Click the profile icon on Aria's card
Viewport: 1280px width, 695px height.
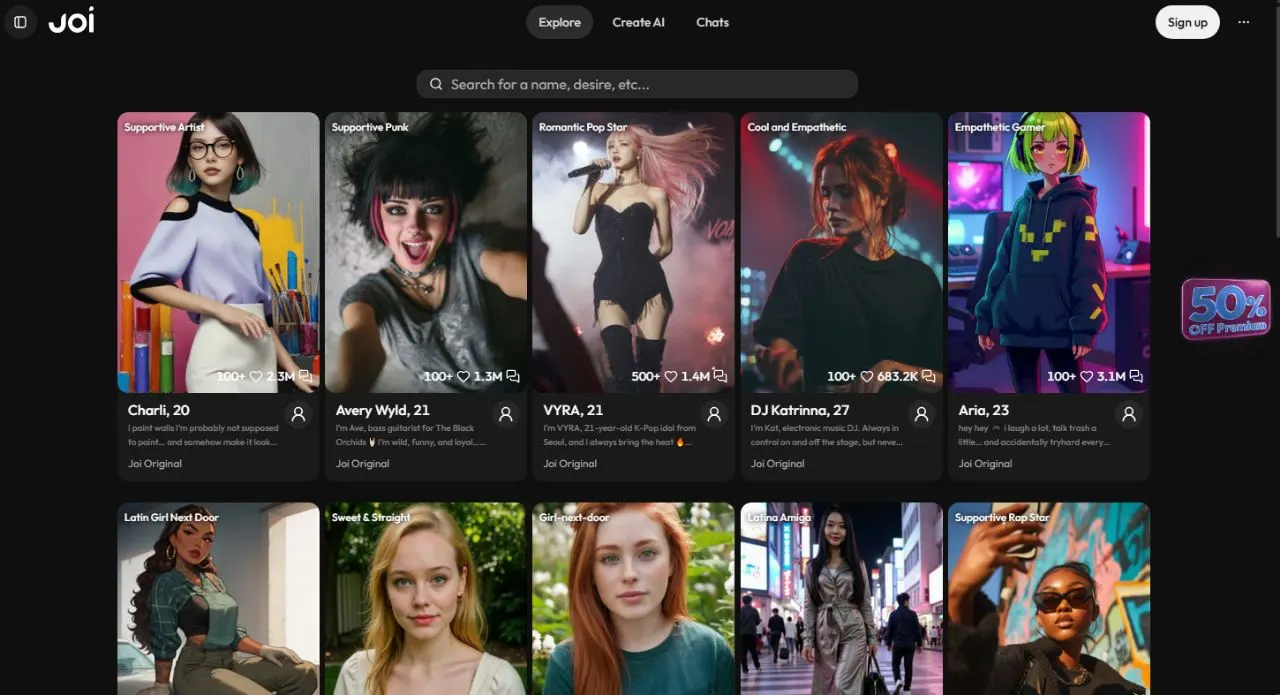click(x=1129, y=414)
